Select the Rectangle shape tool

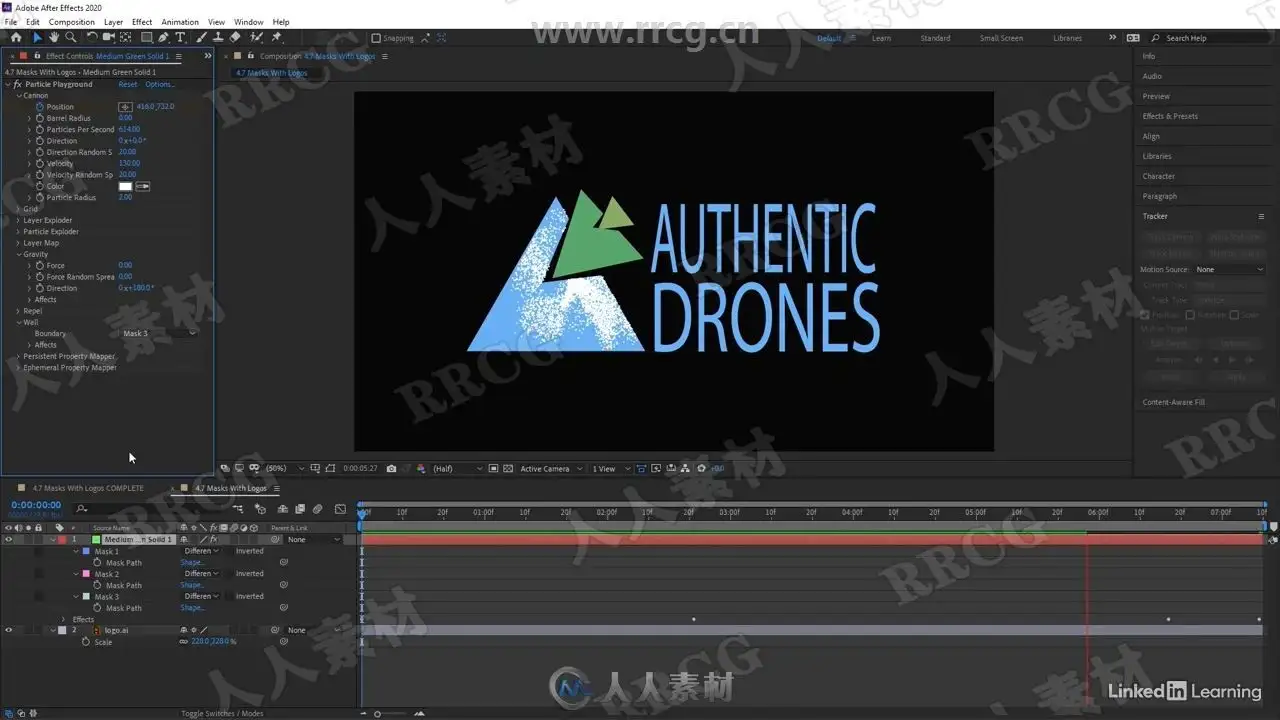[x=146, y=38]
